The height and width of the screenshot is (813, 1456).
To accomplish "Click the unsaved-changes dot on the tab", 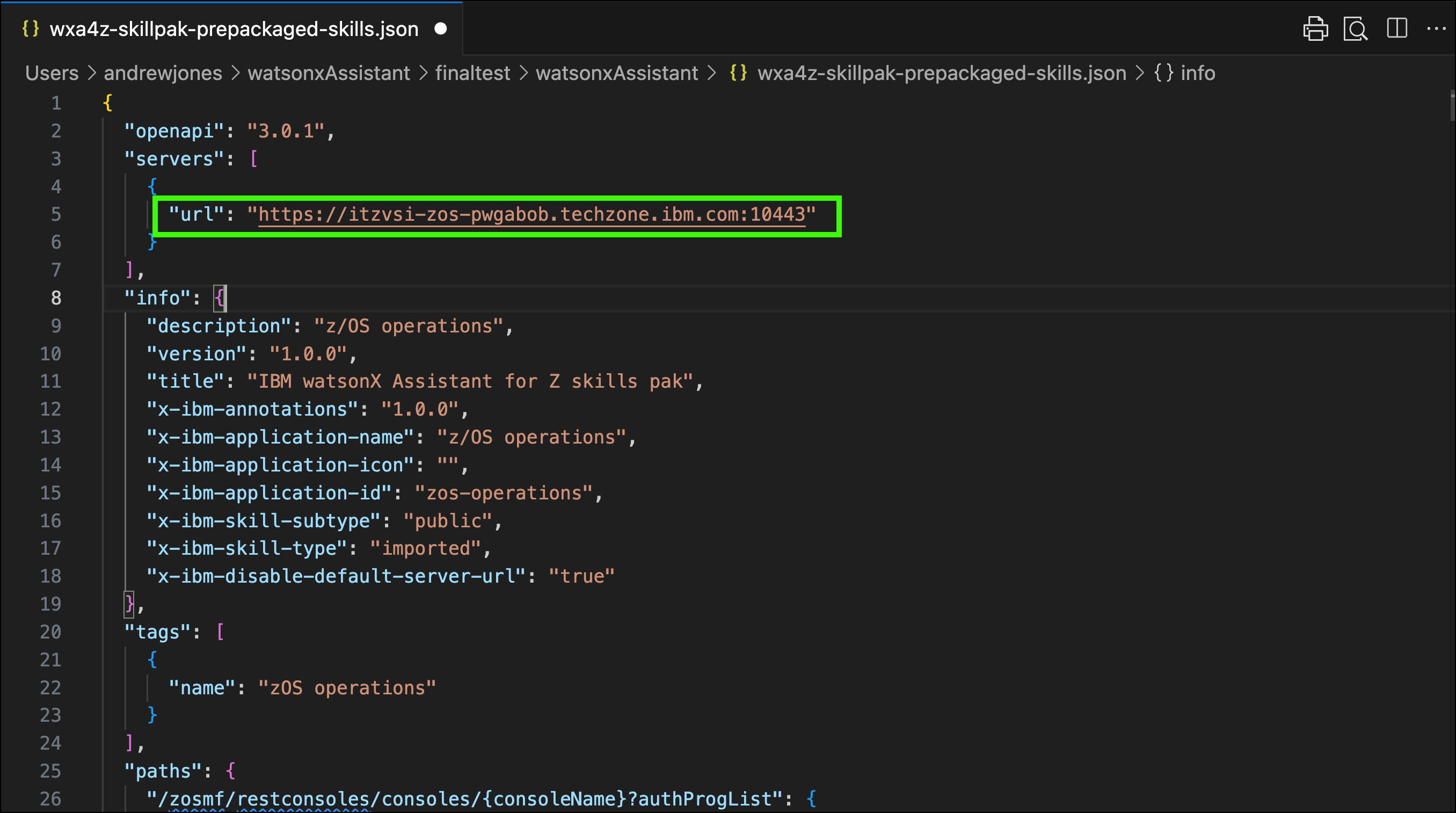I will coord(441,28).
